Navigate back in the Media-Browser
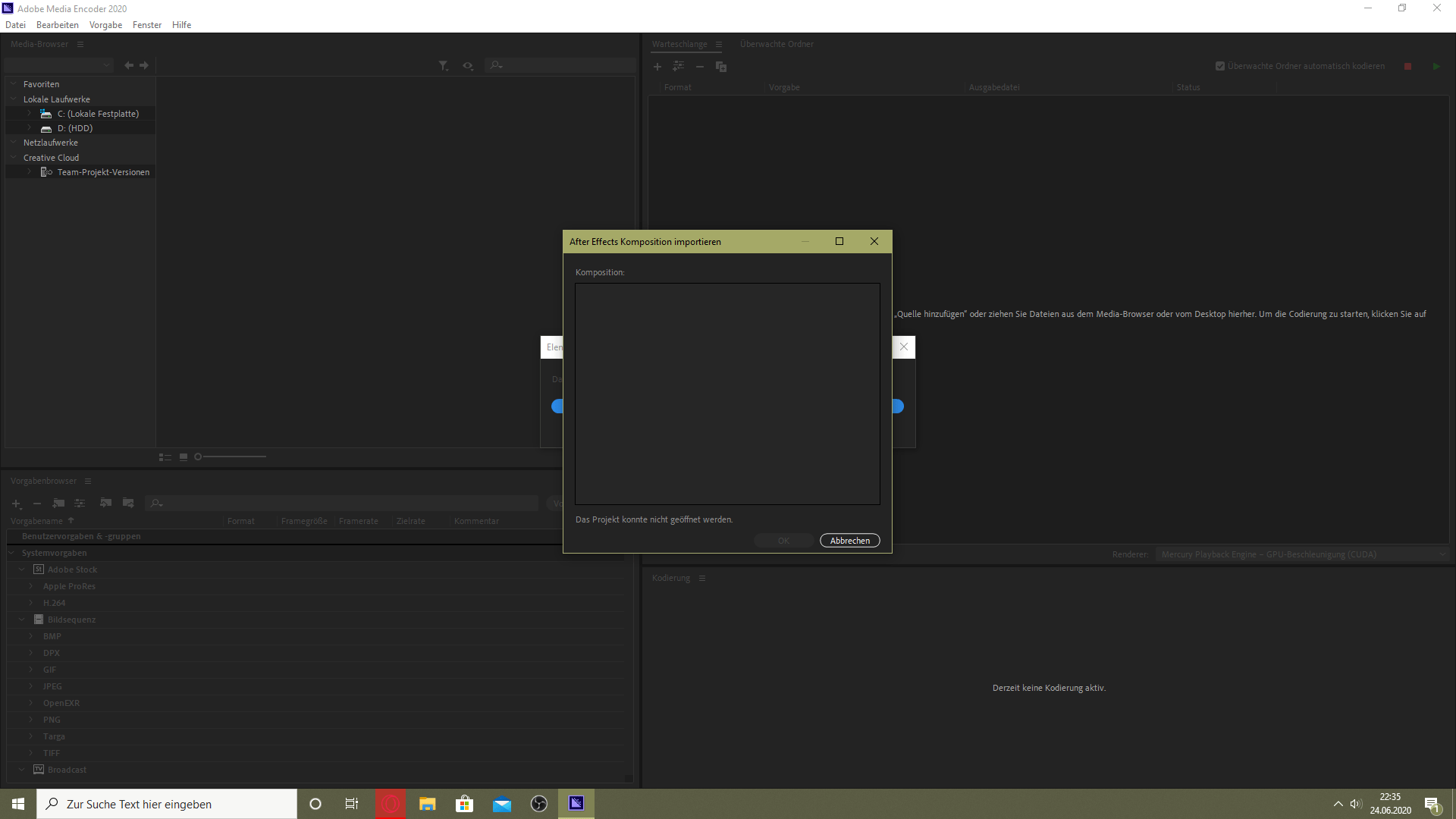This screenshot has width=1456, height=819. coord(128,65)
